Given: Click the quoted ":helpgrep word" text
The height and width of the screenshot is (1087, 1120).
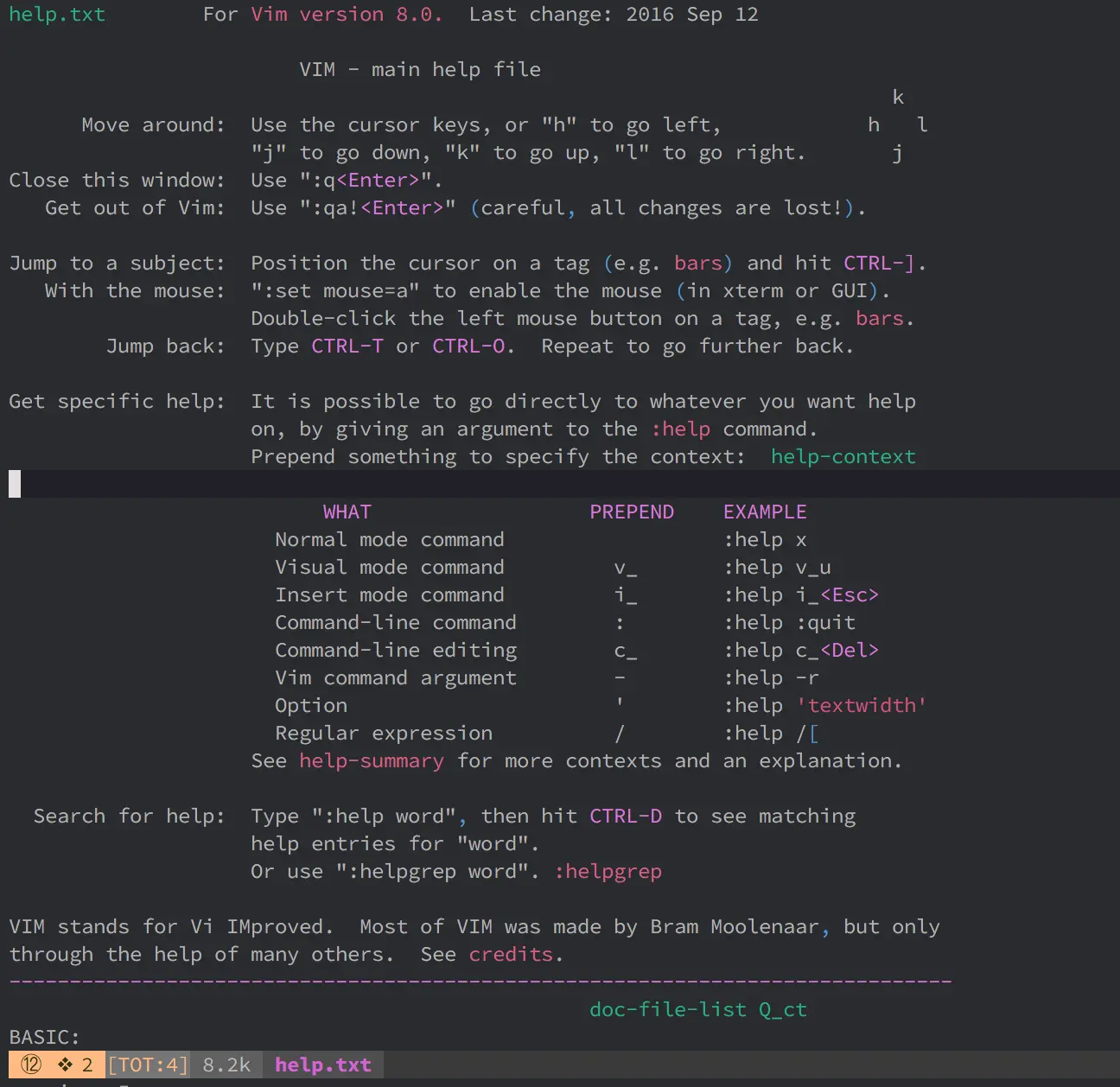Looking at the screenshot, I should (432, 872).
